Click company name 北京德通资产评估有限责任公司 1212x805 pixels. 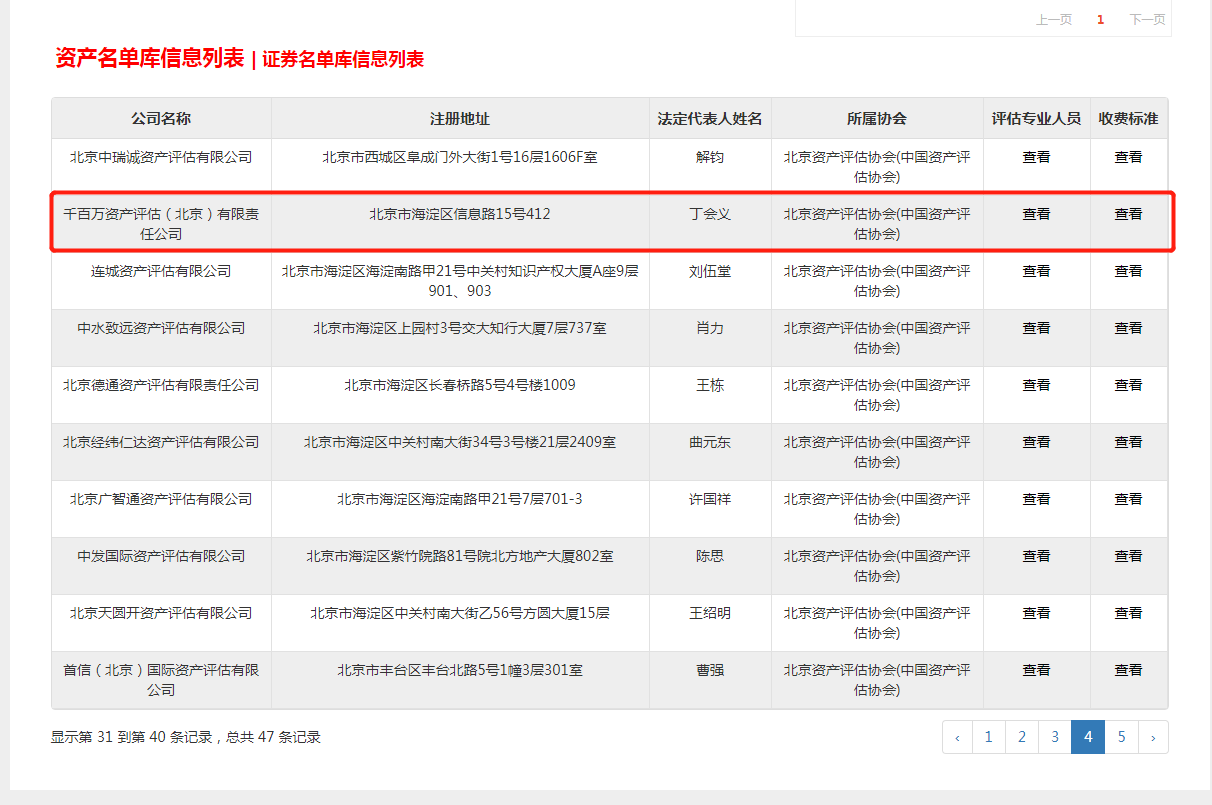(x=161, y=385)
